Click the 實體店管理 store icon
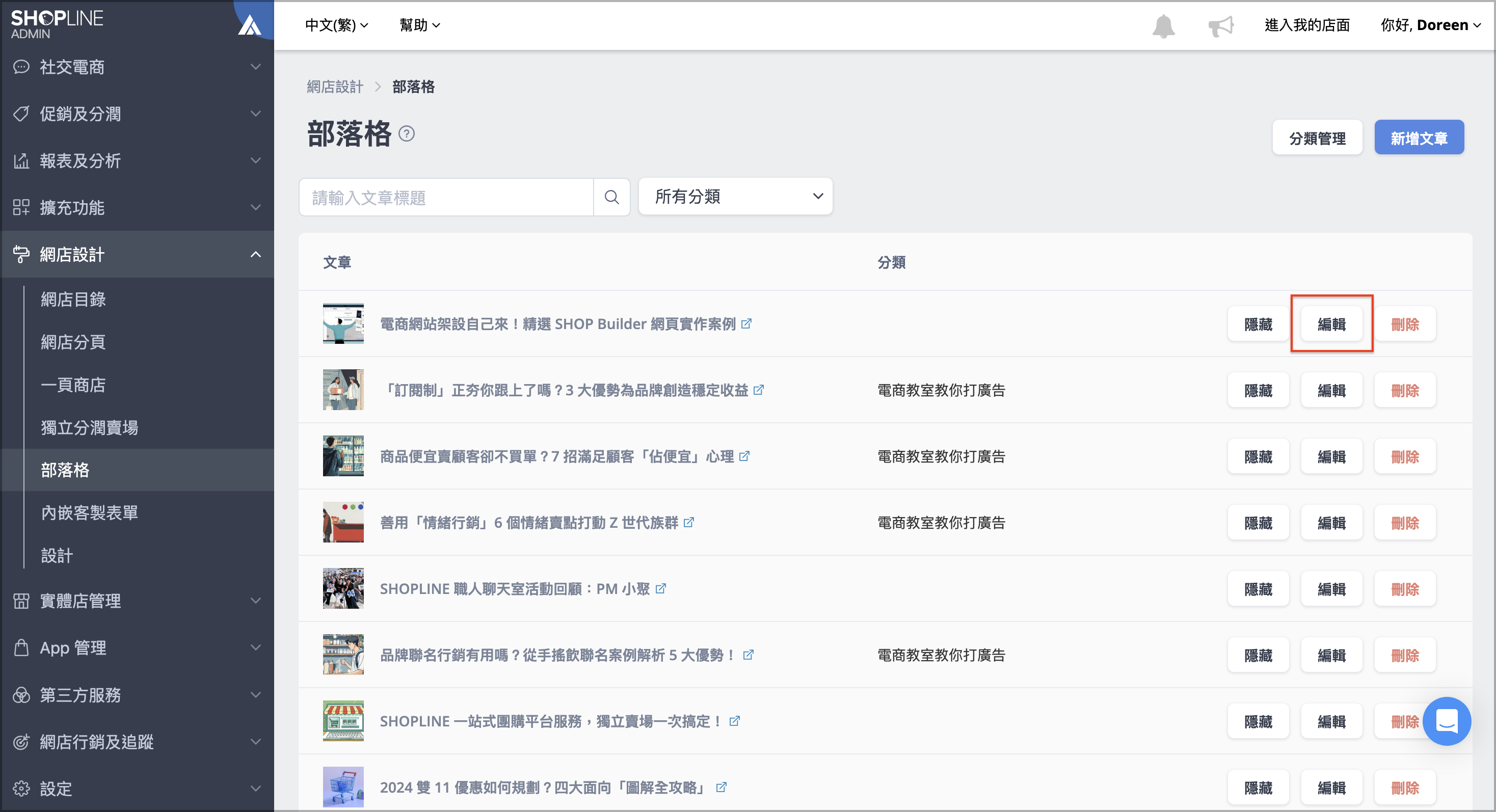1496x812 pixels. pyautogui.click(x=21, y=601)
